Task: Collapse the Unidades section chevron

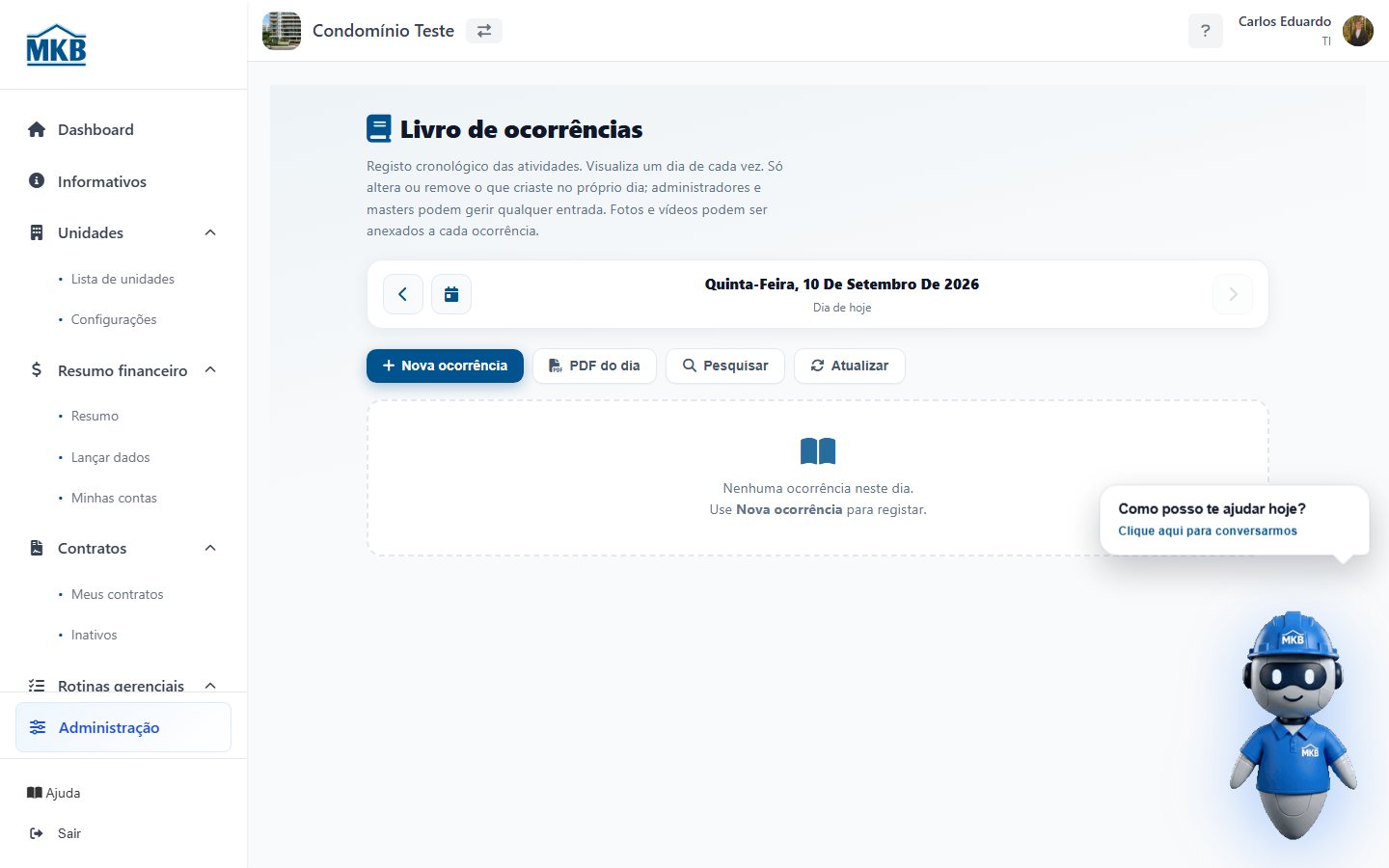Action: click(210, 232)
